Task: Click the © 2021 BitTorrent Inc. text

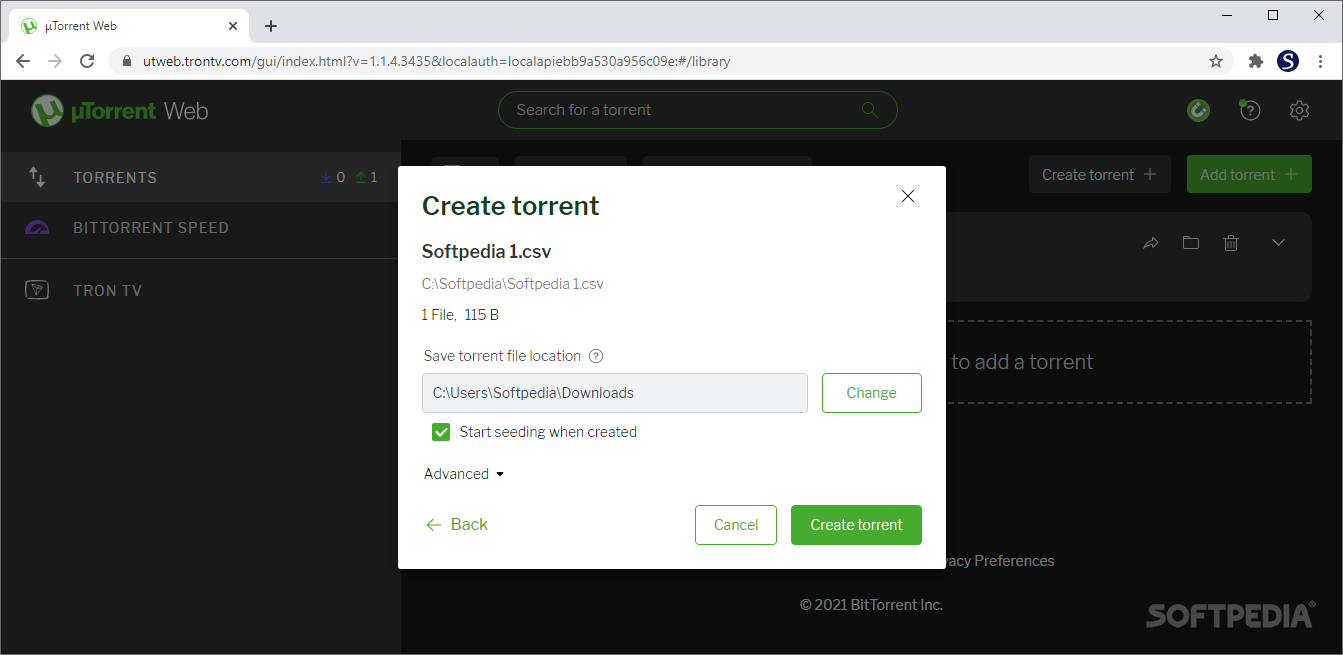Action: (x=871, y=605)
